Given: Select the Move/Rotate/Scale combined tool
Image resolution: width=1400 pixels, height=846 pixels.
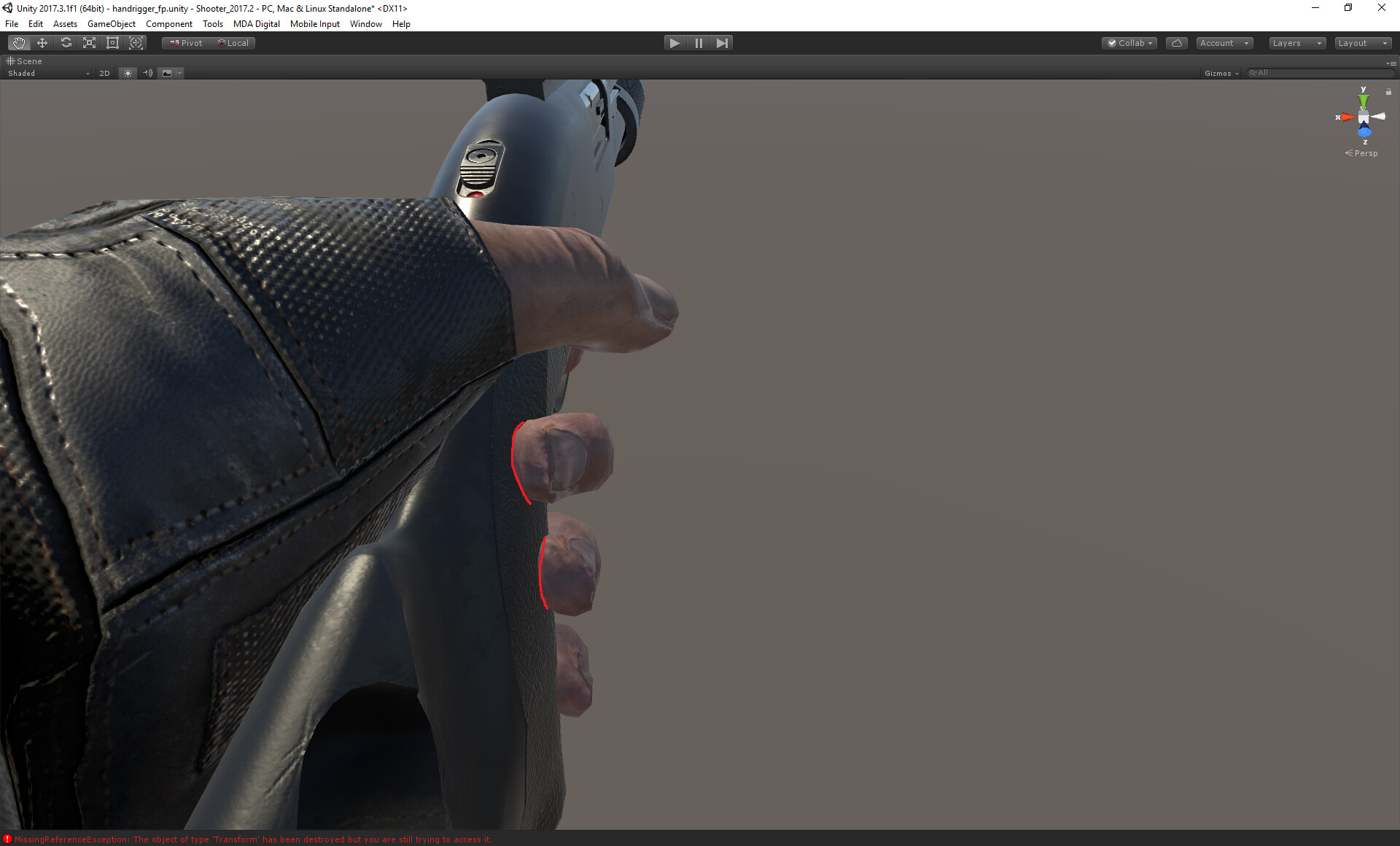Looking at the screenshot, I should tap(136, 42).
